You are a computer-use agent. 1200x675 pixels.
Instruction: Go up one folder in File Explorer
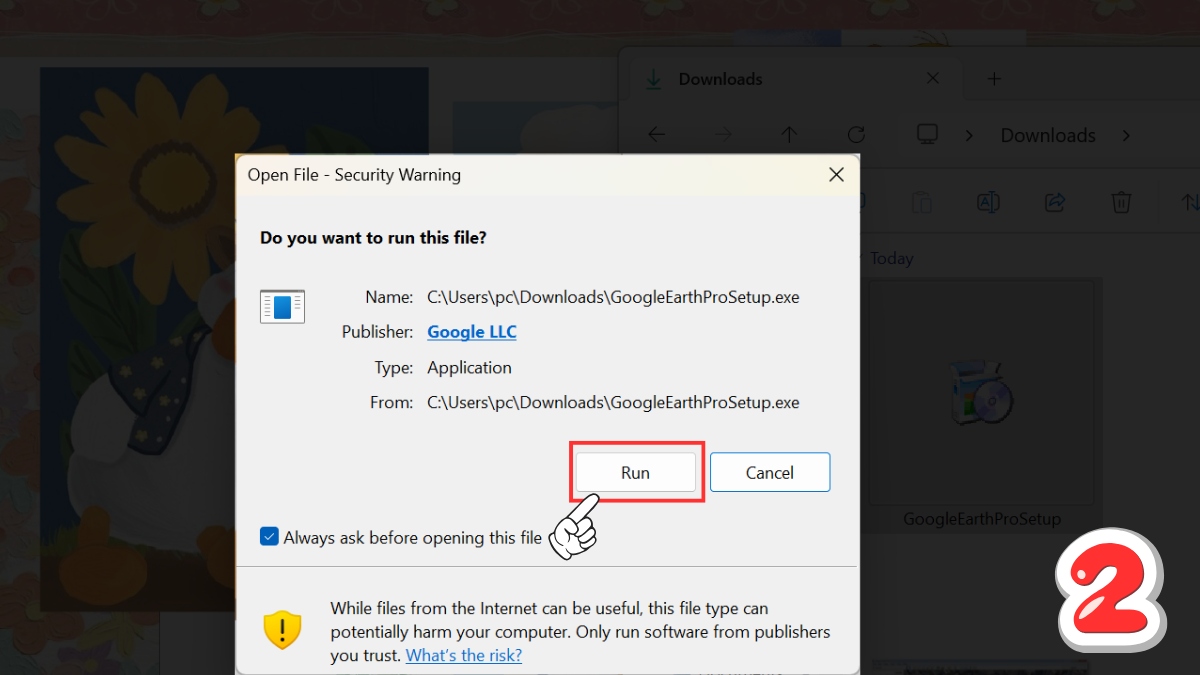coord(789,135)
